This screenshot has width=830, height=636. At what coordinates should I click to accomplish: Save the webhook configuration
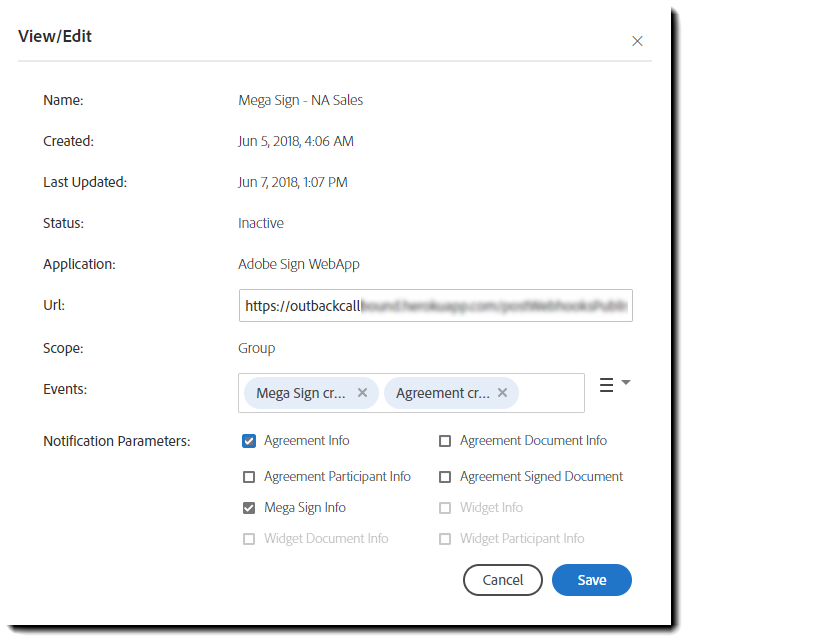(x=591, y=580)
